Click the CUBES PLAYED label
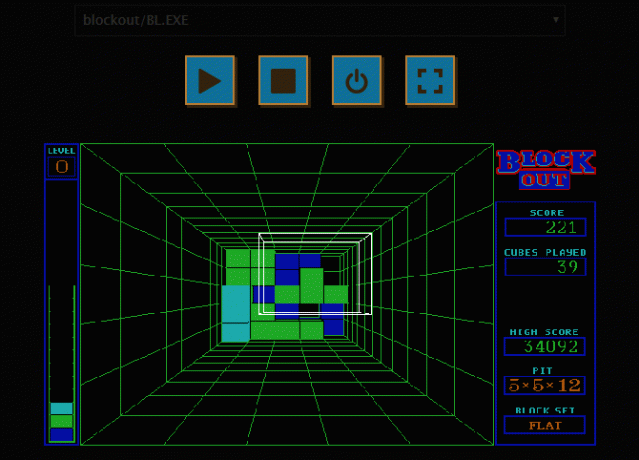 point(545,253)
